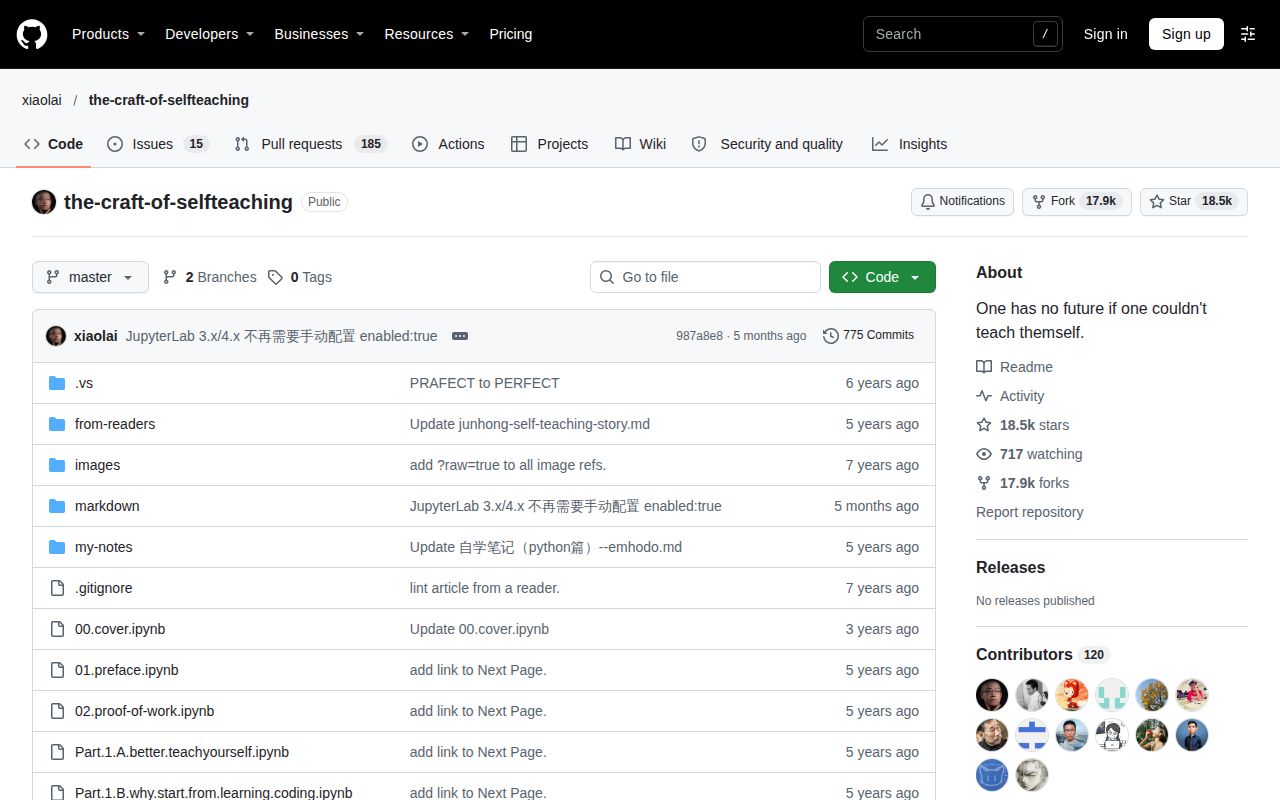Open 01.preface.ipynb file
This screenshot has height=800, width=1280.
pos(127,670)
